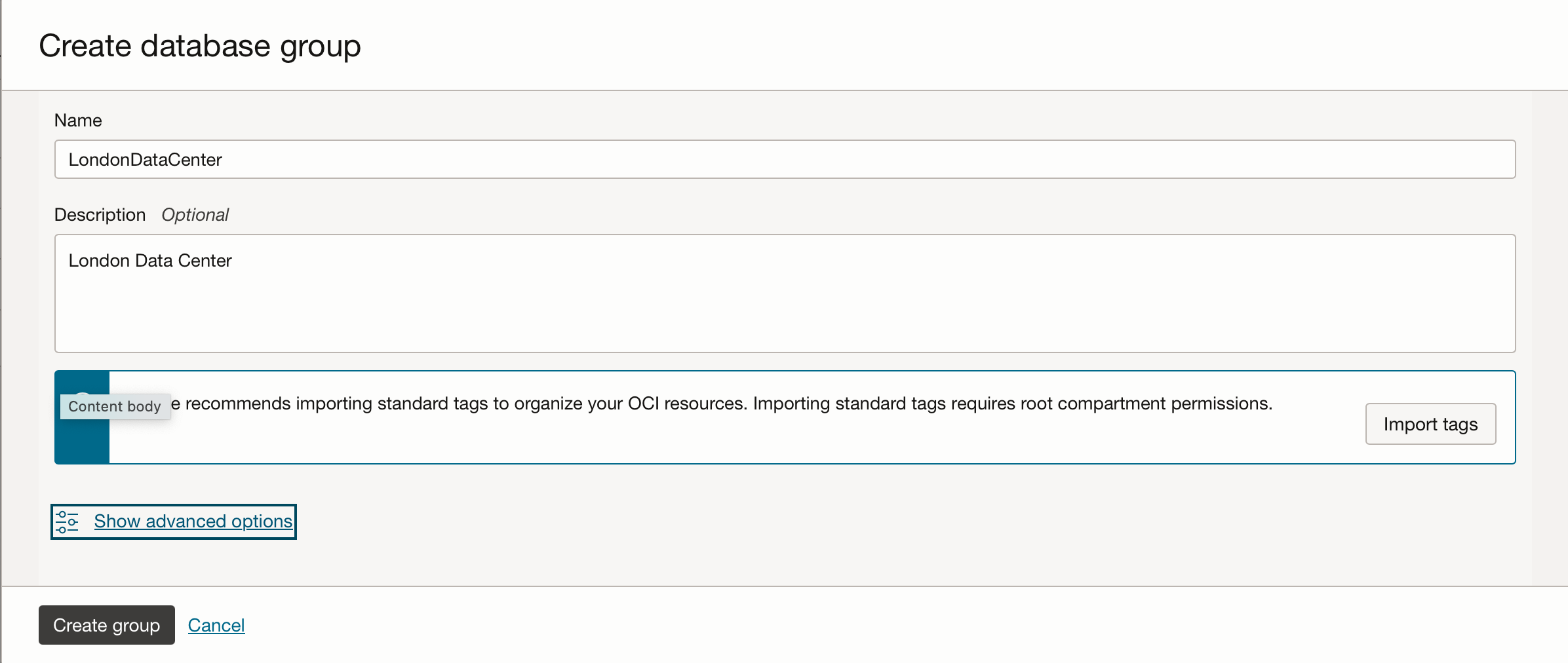This screenshot has height=663, width=1568.
Task: Click the italic Optional text
Action: point(195,215)
